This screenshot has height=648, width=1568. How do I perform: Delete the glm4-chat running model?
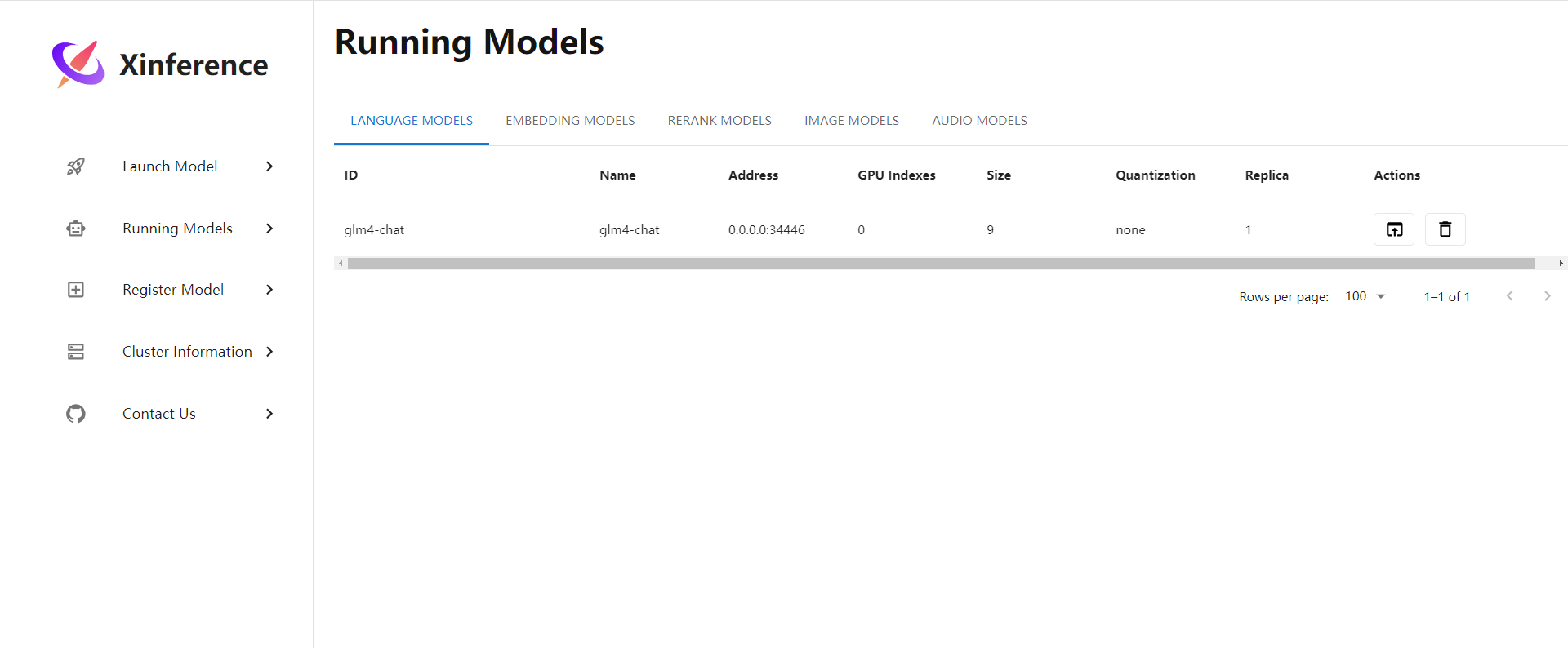click(1445, 229)
